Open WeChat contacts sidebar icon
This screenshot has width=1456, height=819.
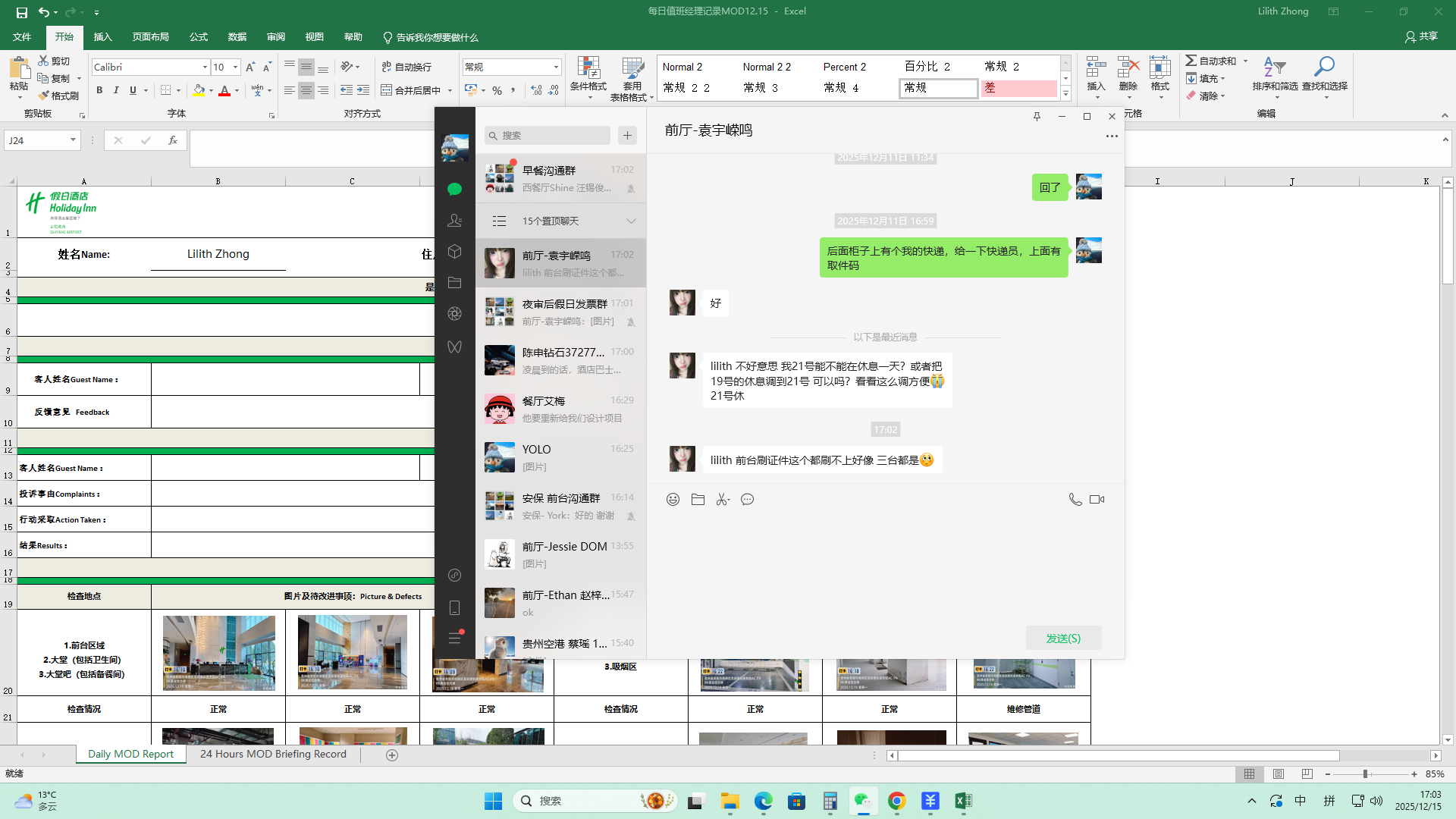[x=454, y=220]
